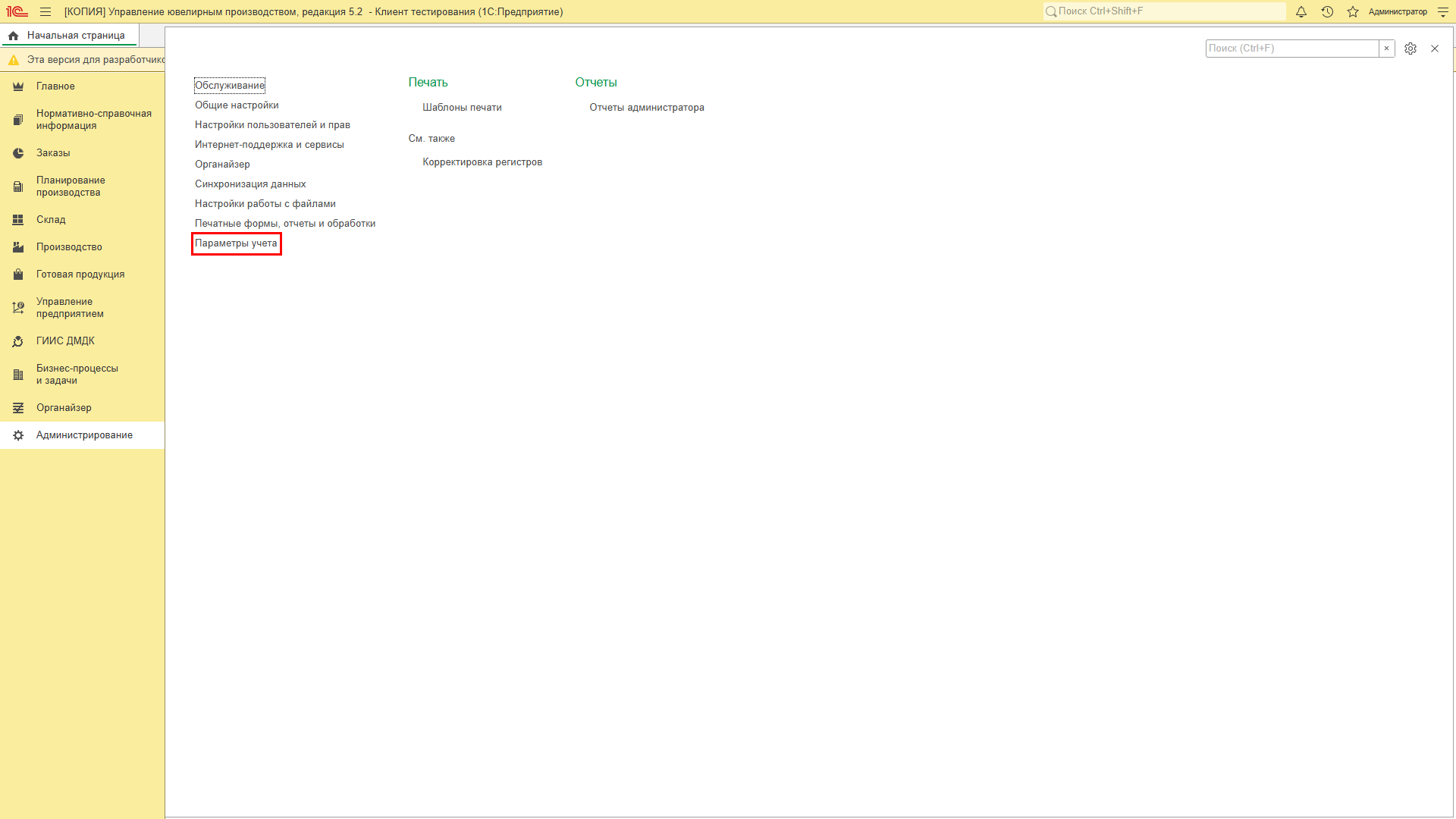
Task: Click the Органайзер sidebar icon
Action: point(18,408)
